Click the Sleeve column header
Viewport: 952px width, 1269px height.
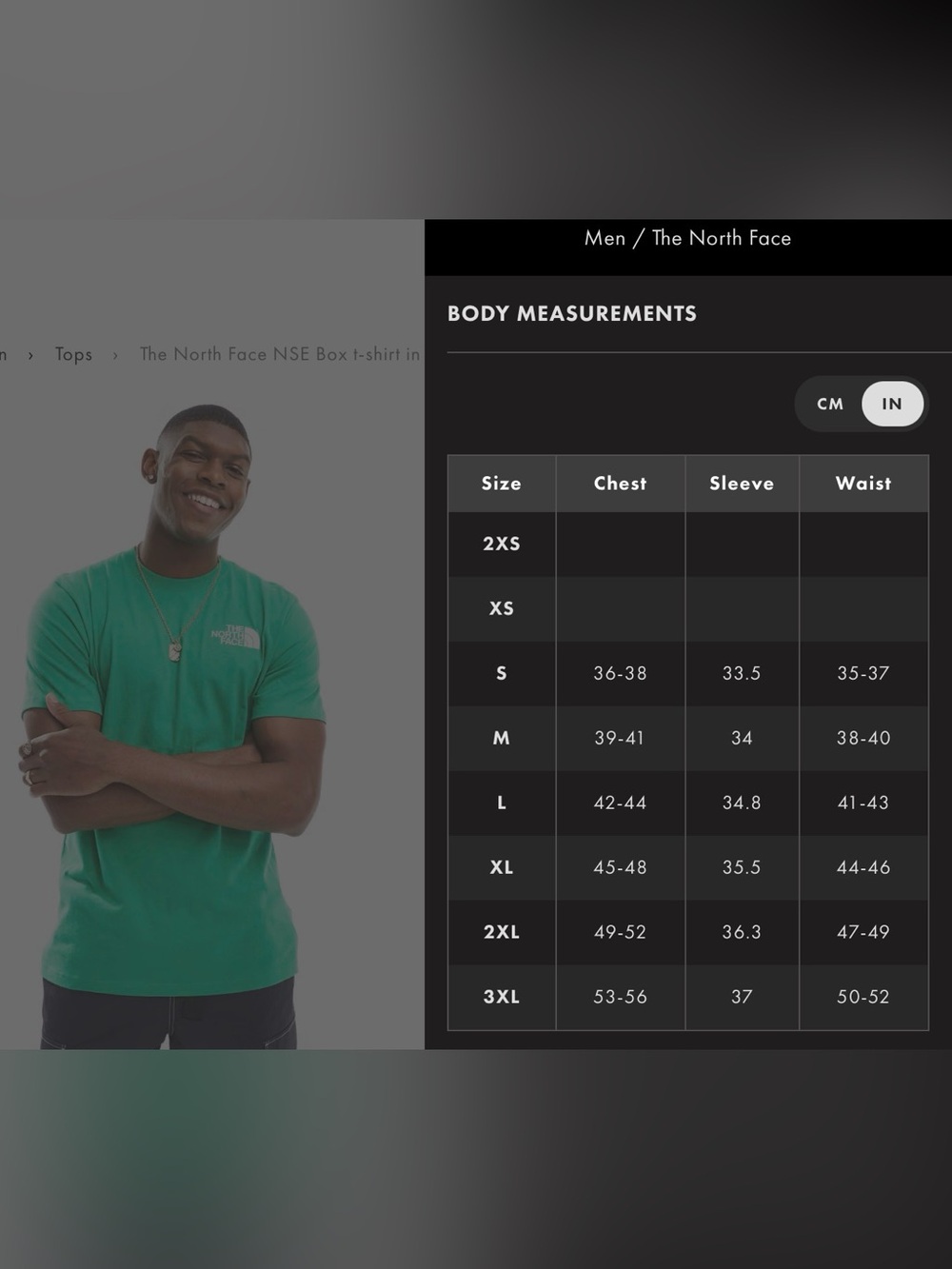[x=742, y=484]
